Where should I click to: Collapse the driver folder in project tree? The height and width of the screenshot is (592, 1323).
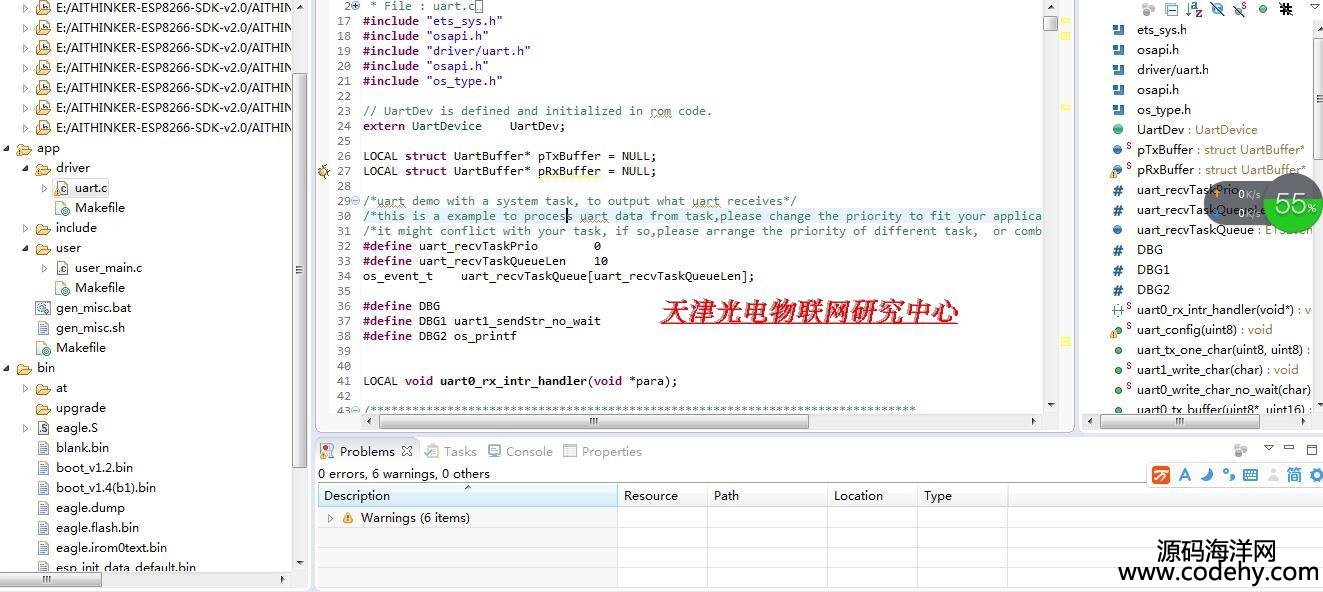(x=26, y=168)
